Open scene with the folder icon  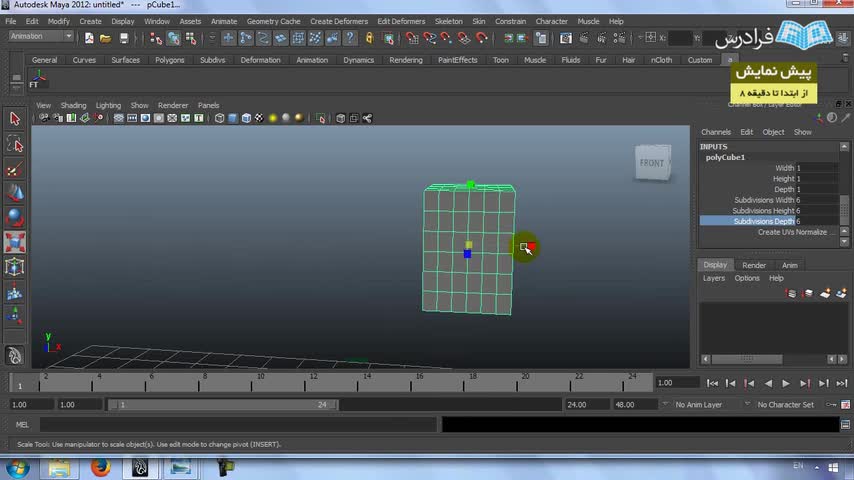coord(106,38)
